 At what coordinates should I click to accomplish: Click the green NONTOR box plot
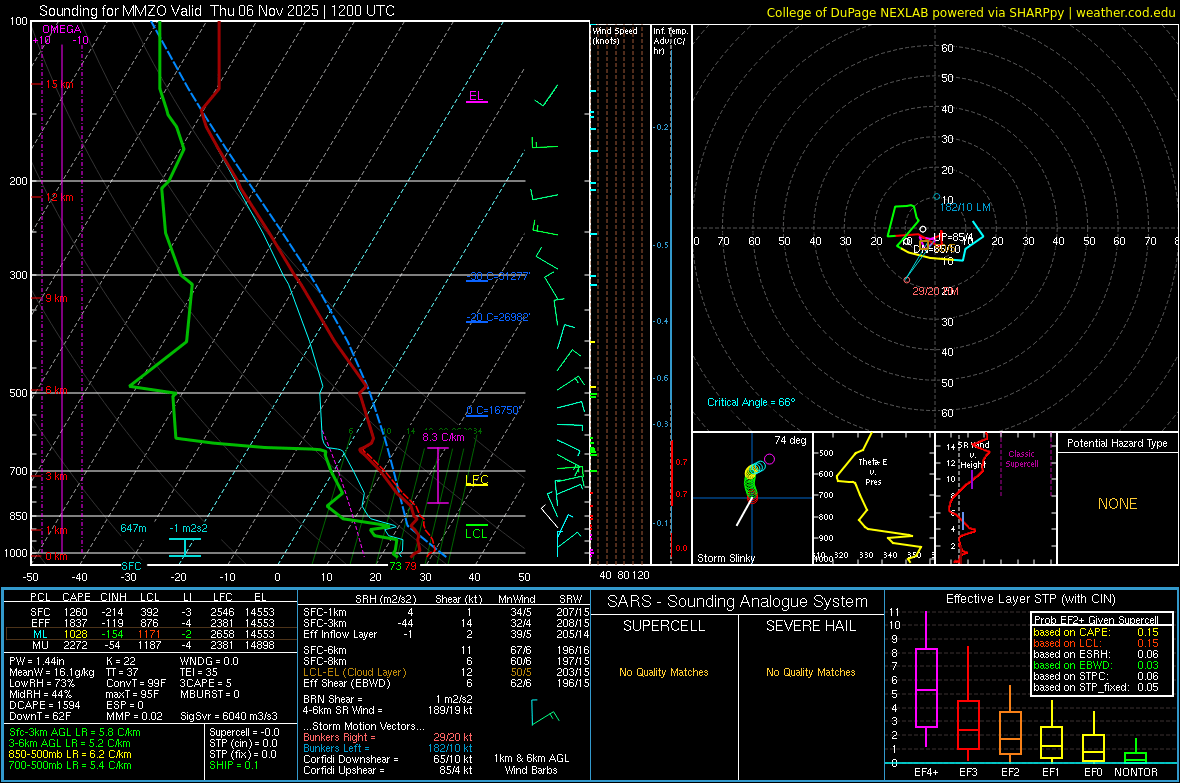coord(1136,753)
